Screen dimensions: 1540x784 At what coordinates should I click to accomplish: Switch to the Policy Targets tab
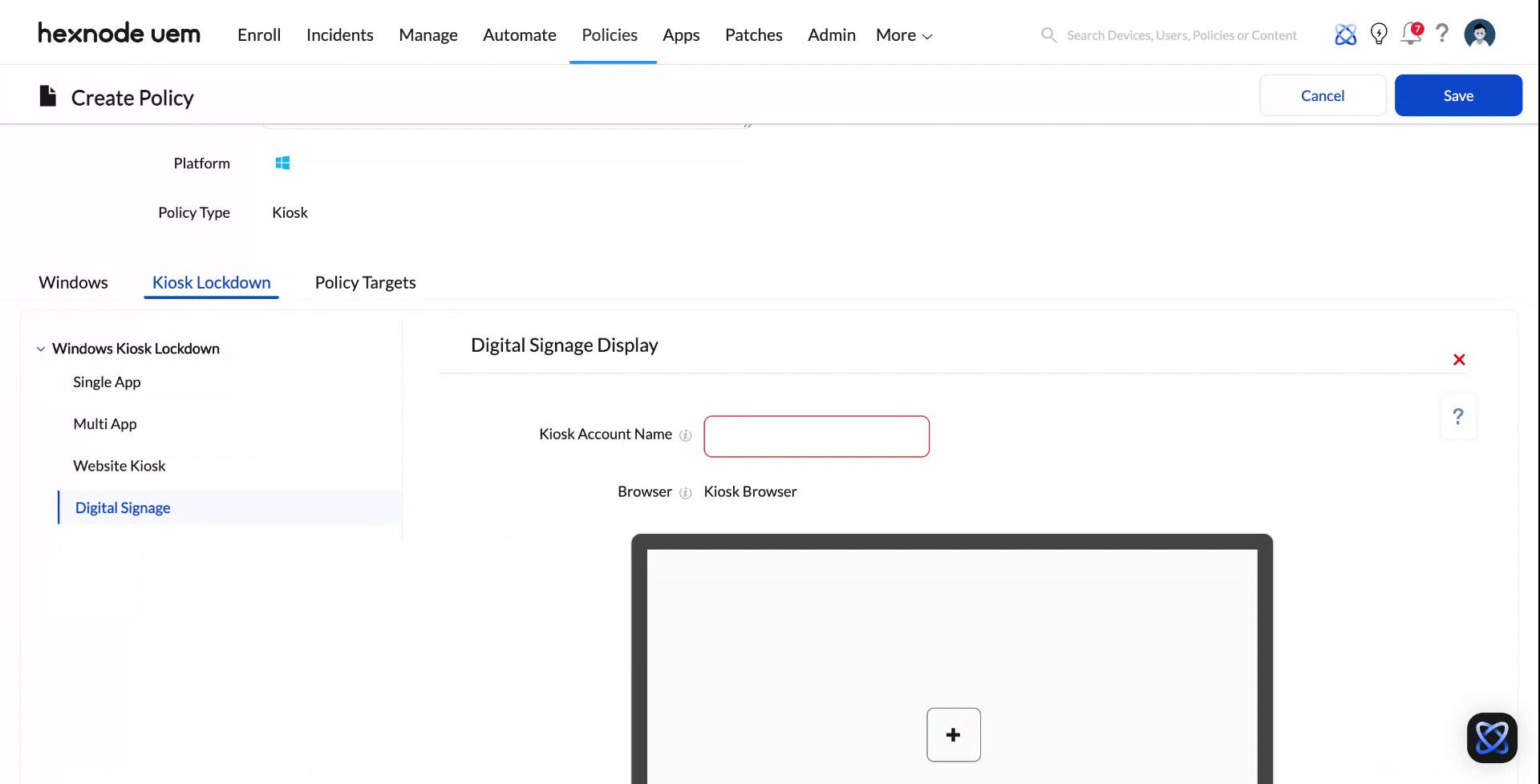point(365,282)
